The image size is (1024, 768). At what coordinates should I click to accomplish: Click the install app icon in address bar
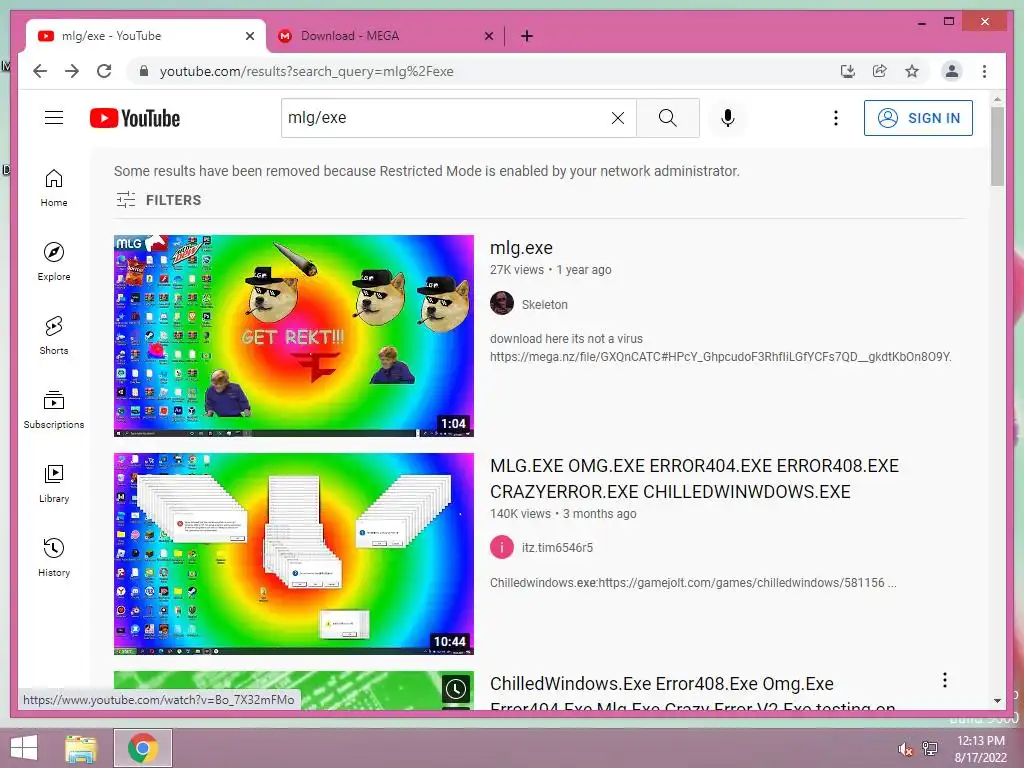click(x=848, y=71)
